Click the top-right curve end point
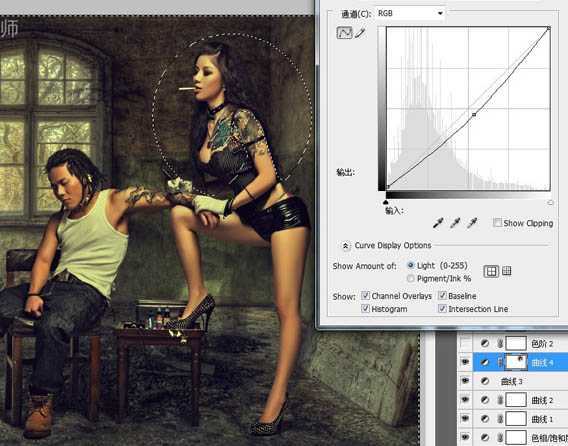The image size is (568, 446). tap(549, 28)
